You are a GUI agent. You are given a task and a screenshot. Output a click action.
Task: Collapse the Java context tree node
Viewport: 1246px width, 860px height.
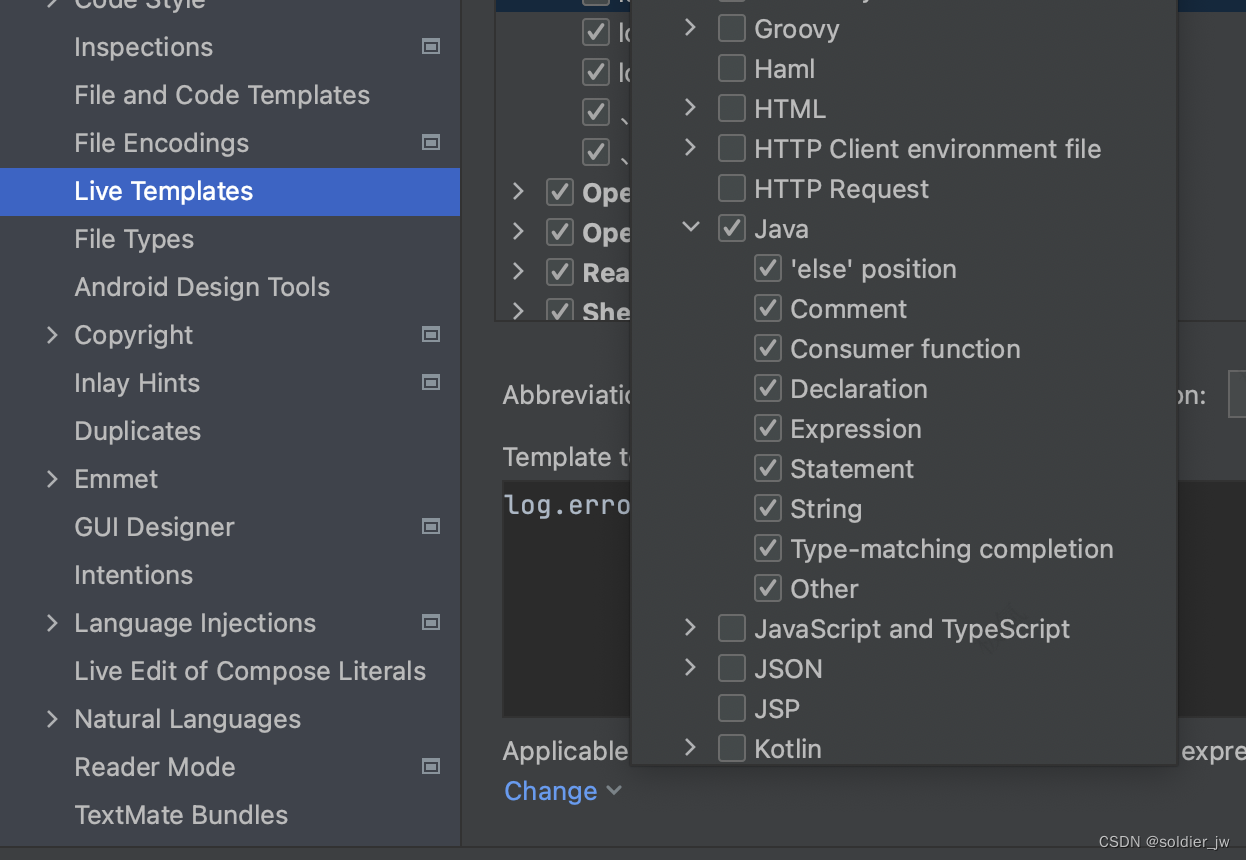[691, 229]
